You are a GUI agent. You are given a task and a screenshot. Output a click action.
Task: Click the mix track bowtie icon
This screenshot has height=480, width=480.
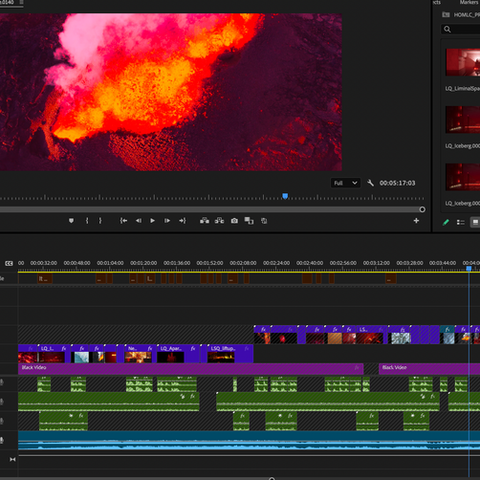pos(13,459)
